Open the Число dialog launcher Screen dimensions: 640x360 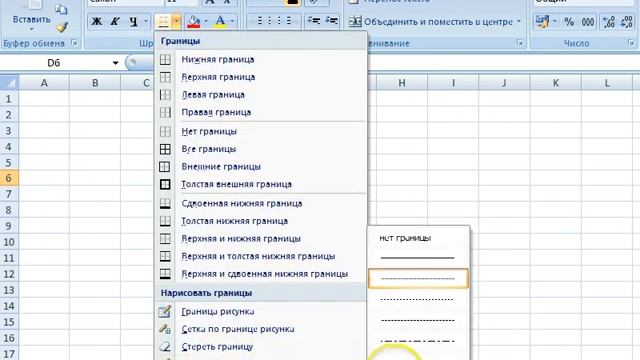click(631, 42)
